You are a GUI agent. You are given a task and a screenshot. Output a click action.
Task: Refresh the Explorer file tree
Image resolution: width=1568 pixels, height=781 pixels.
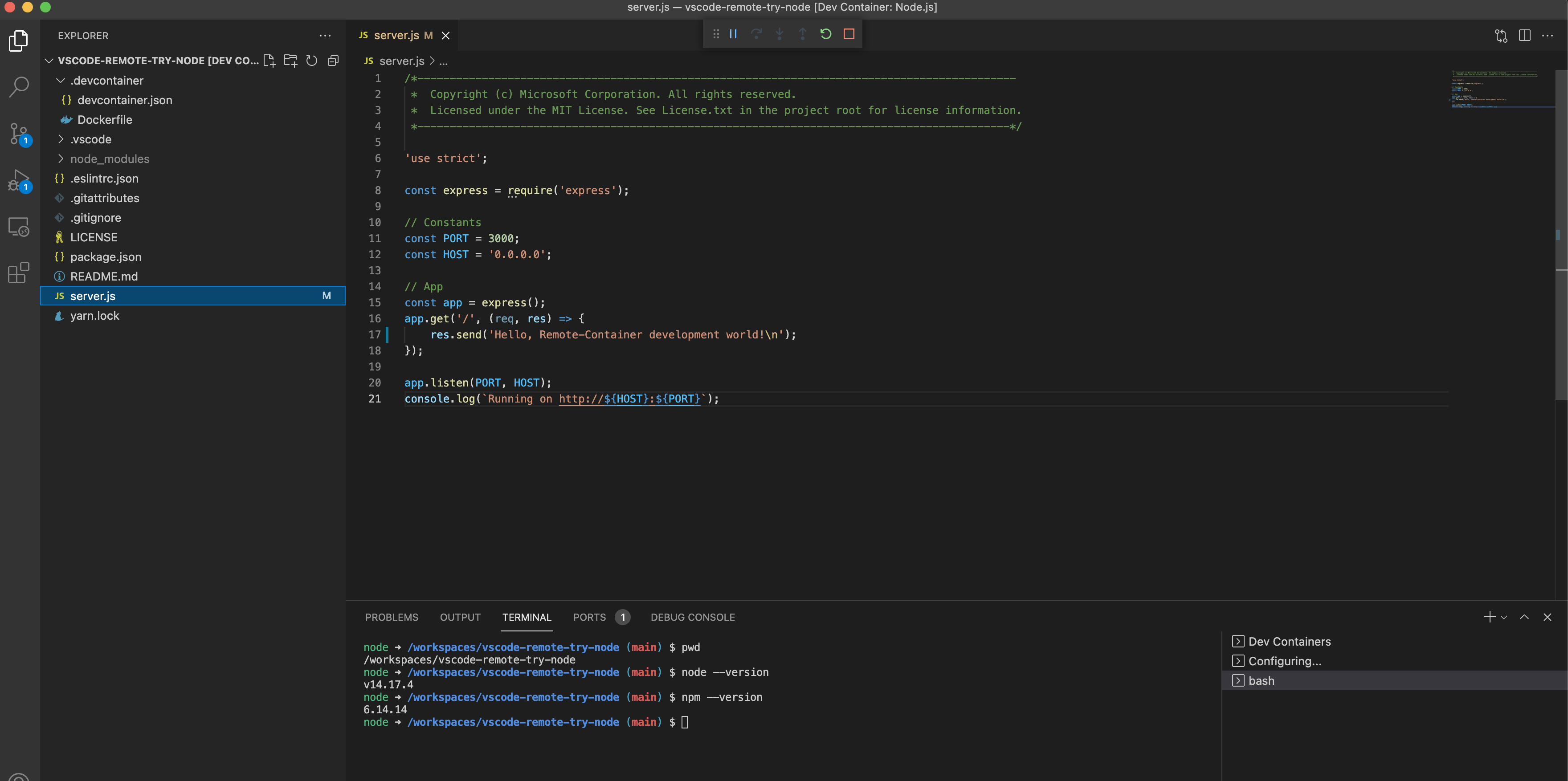point(312,60)
